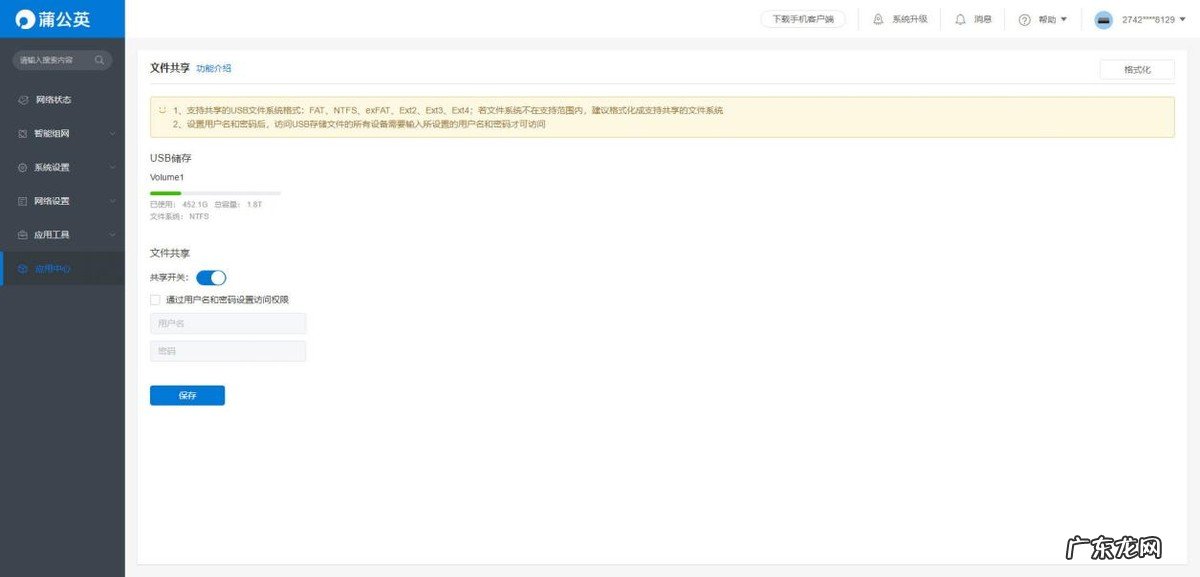Click the 用户名 input field
Viewport: 1200px width, 577px height.
[x=228, y=323]
